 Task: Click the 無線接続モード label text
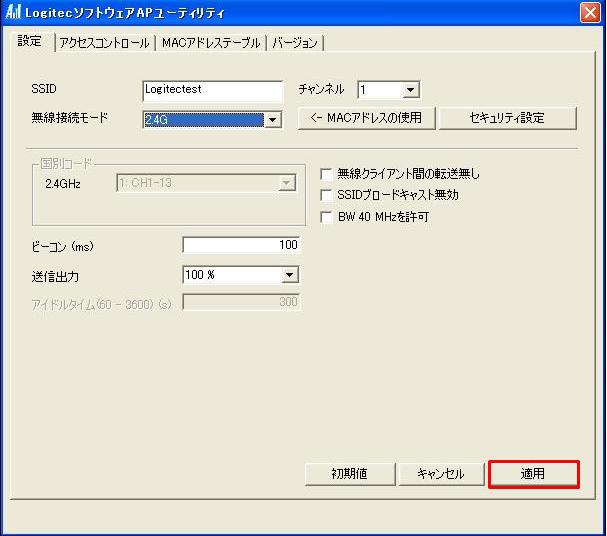pyautogui.click(x=70, y=118)
